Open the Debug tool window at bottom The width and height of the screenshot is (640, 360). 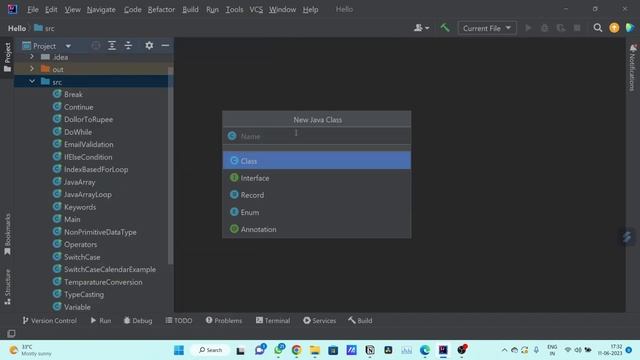coord(138,321)
